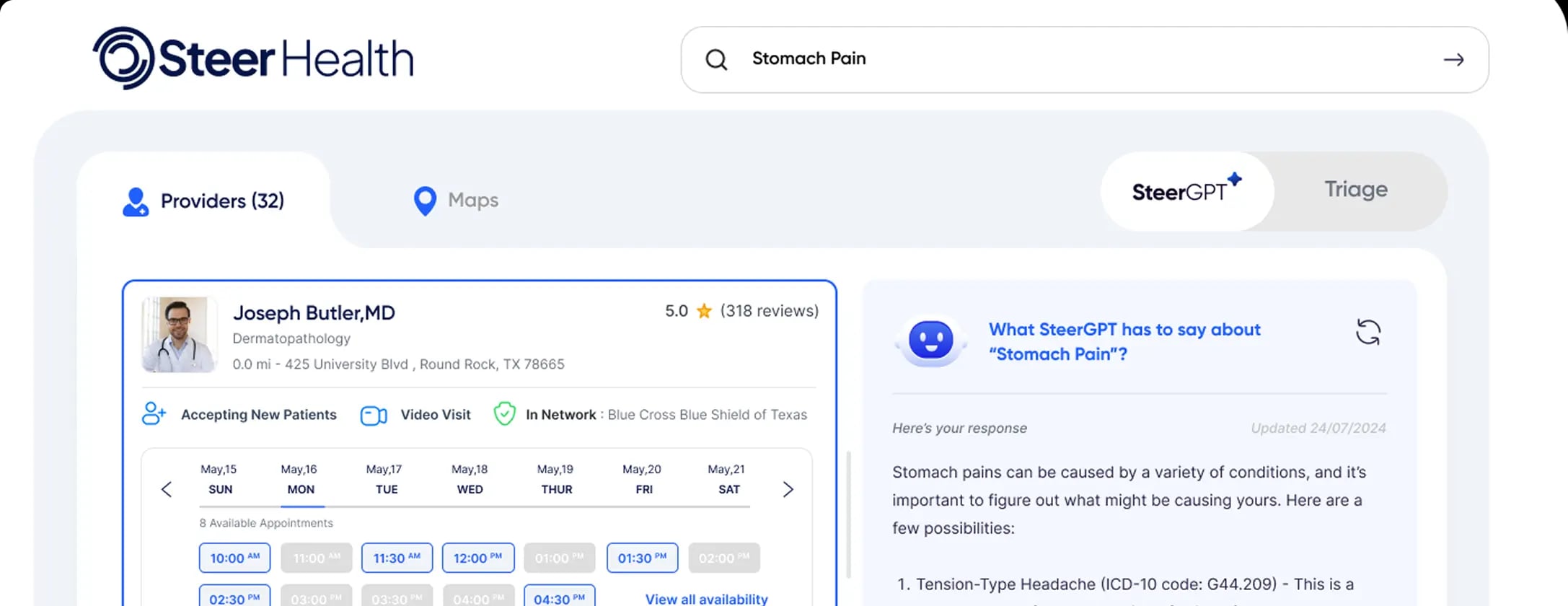
Task: Go to previous week with left chevron
Action: (x=167, y=490)
